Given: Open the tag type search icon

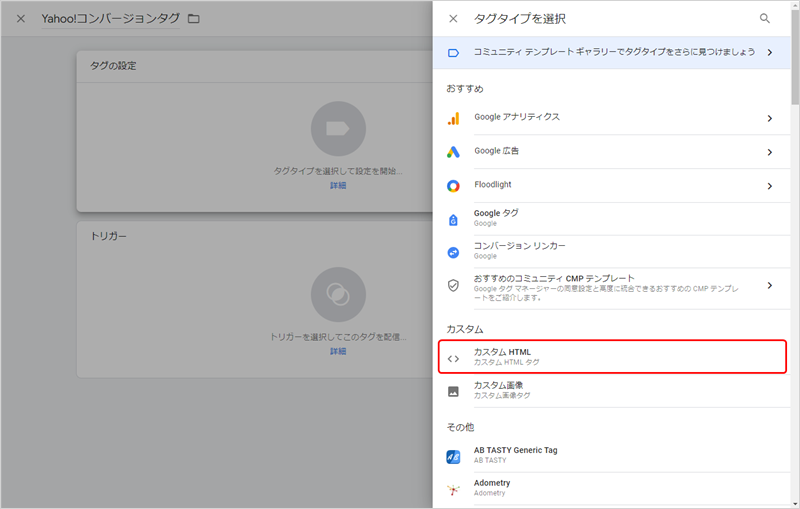Looking at the screenshot, I should (764, 18).
